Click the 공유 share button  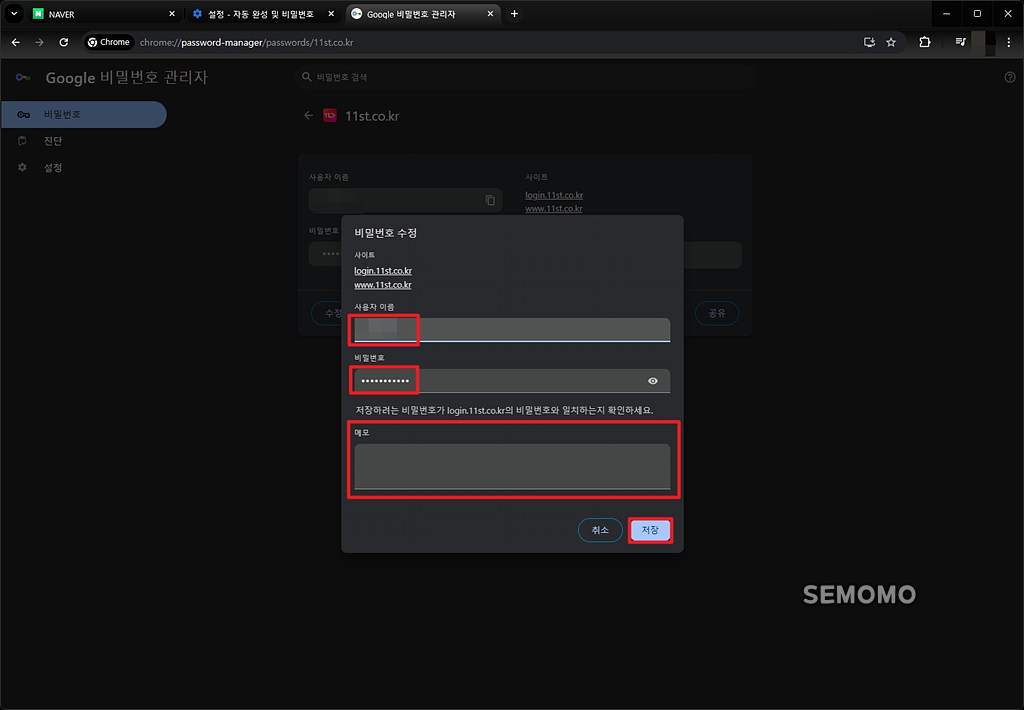[717, 314]
